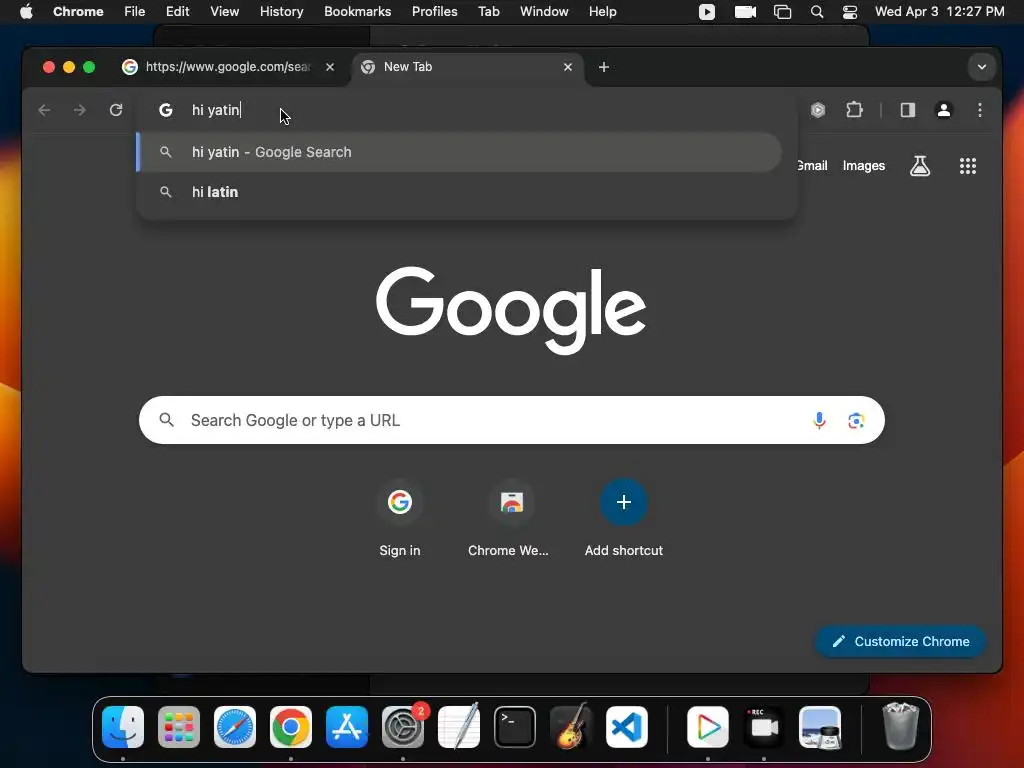This screenshot has width=1024, height=768.
Task: Add a new shortcut tile
Action: tap(624, 520)
